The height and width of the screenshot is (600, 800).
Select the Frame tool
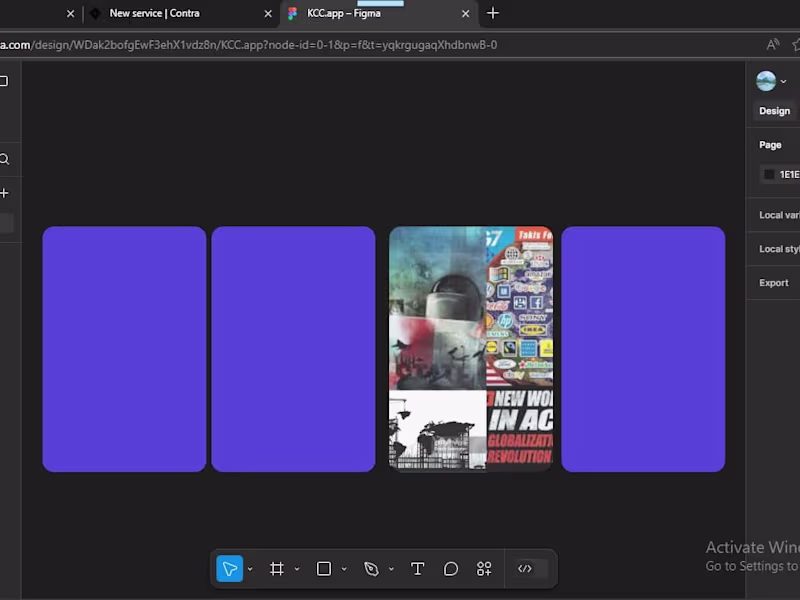tap(277, 568)
